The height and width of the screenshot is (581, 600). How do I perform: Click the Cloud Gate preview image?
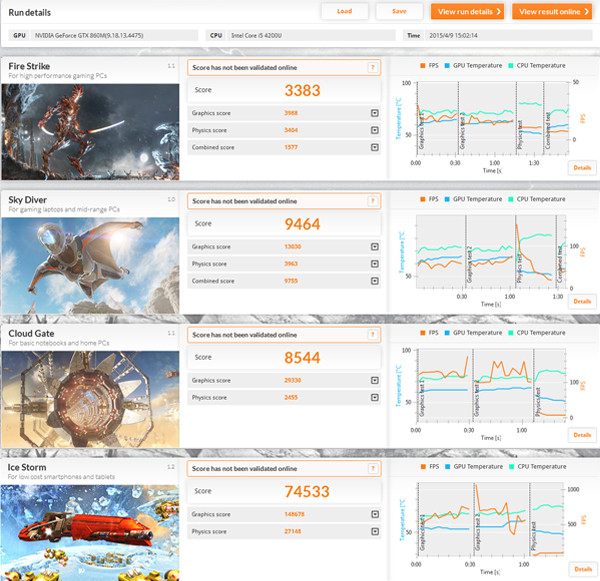[90, 399]
